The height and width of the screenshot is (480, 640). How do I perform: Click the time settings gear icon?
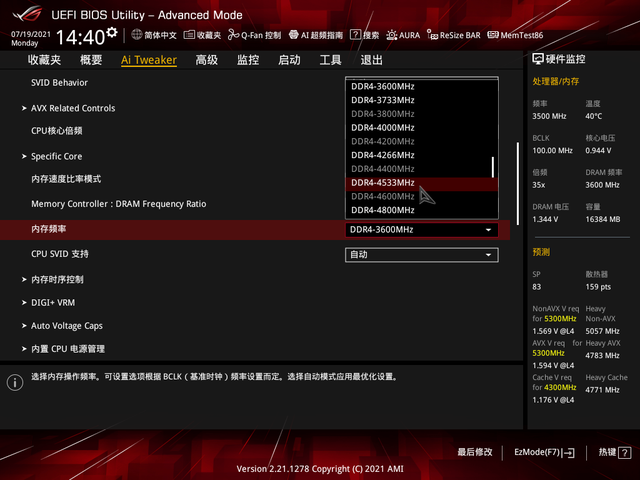tap(112, 32)
